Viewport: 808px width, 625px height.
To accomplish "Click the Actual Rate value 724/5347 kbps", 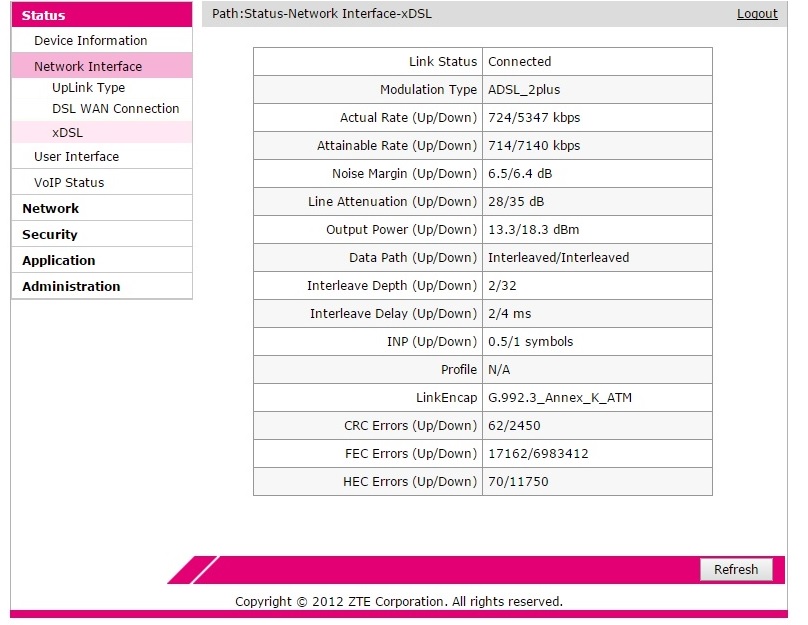I will click(x=533, y=118).
